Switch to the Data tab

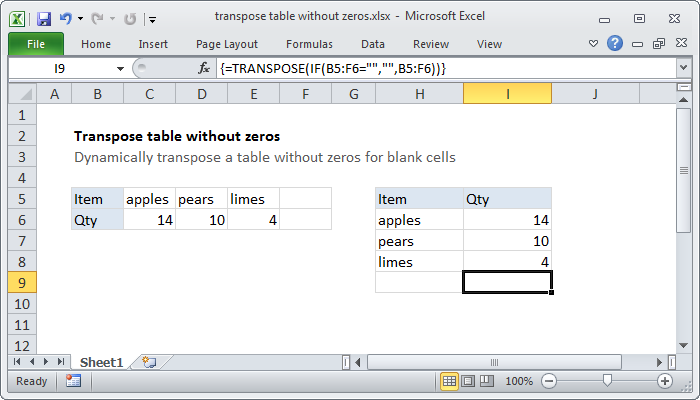point(373,44)
